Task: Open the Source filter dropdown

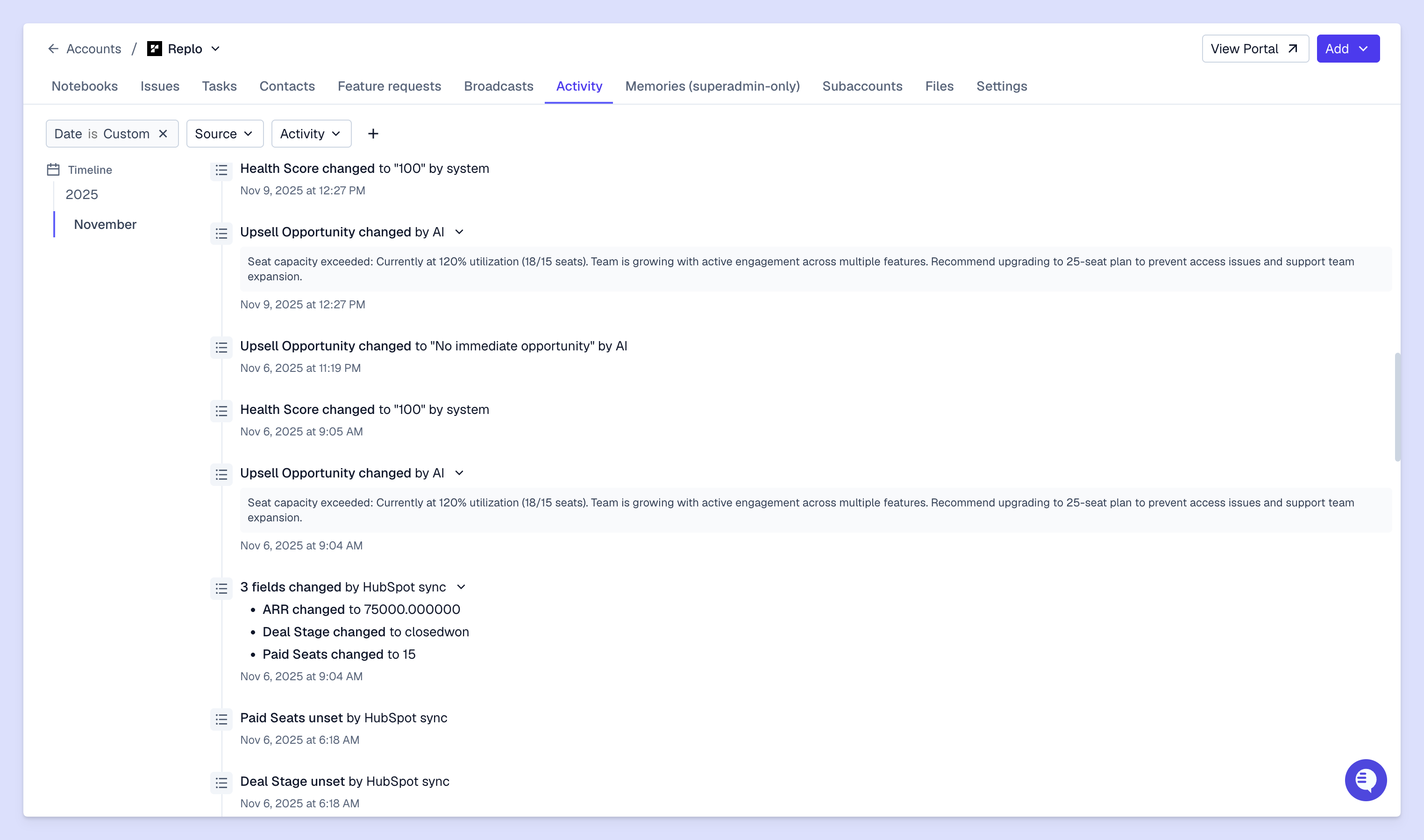Action: (224, 134)
